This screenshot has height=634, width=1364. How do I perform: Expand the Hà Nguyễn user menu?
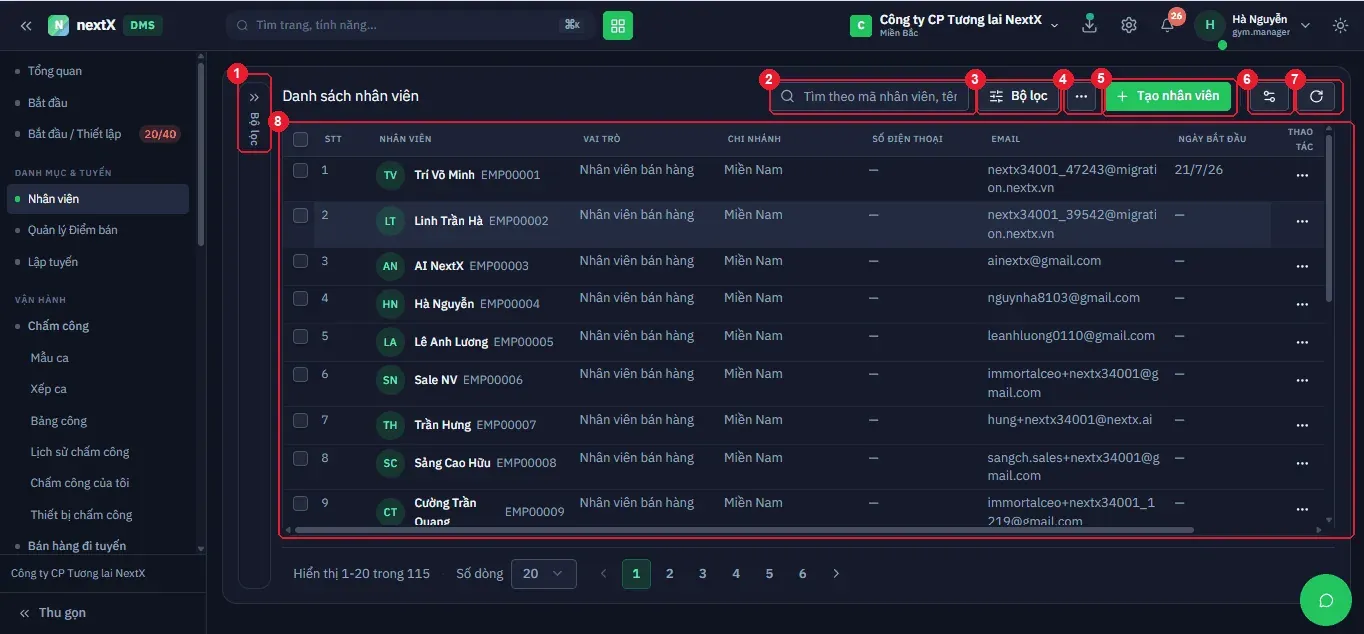(1305, 25)
